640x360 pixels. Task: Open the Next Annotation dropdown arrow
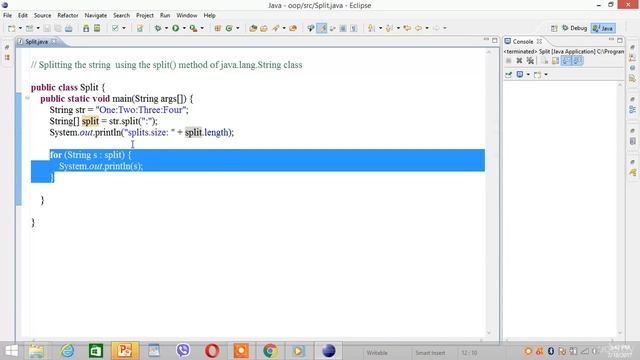point(380,28)
